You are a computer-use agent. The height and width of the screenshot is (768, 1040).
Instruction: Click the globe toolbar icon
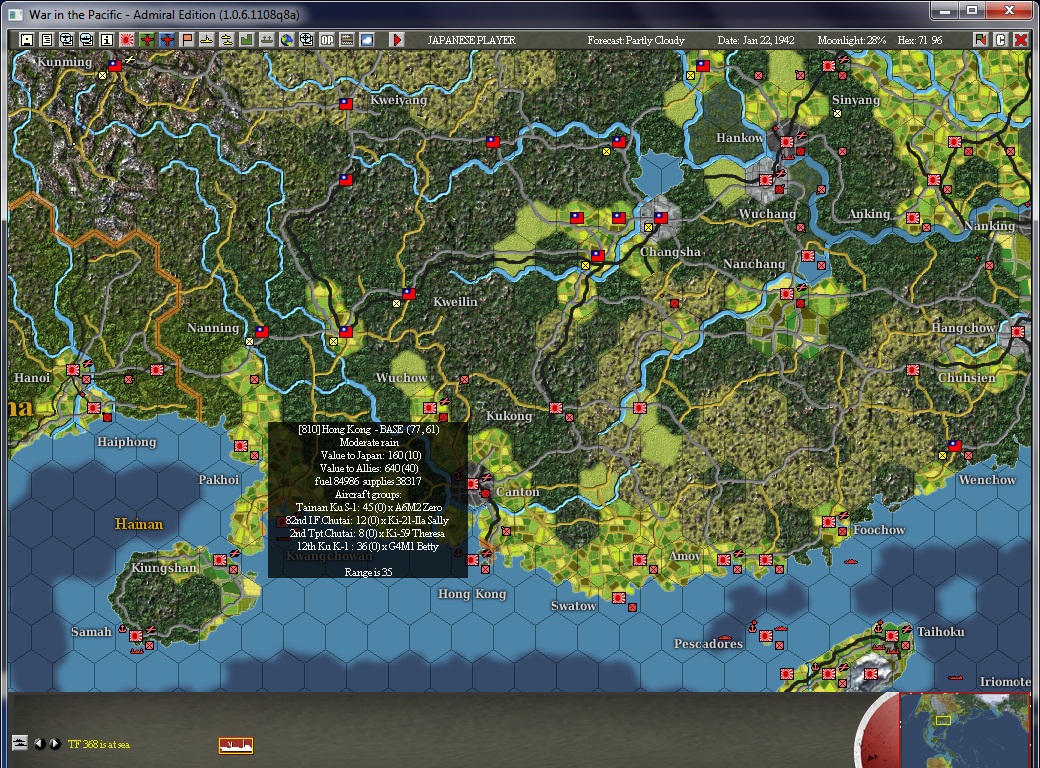pyautogui.click(x=286, y=40)
